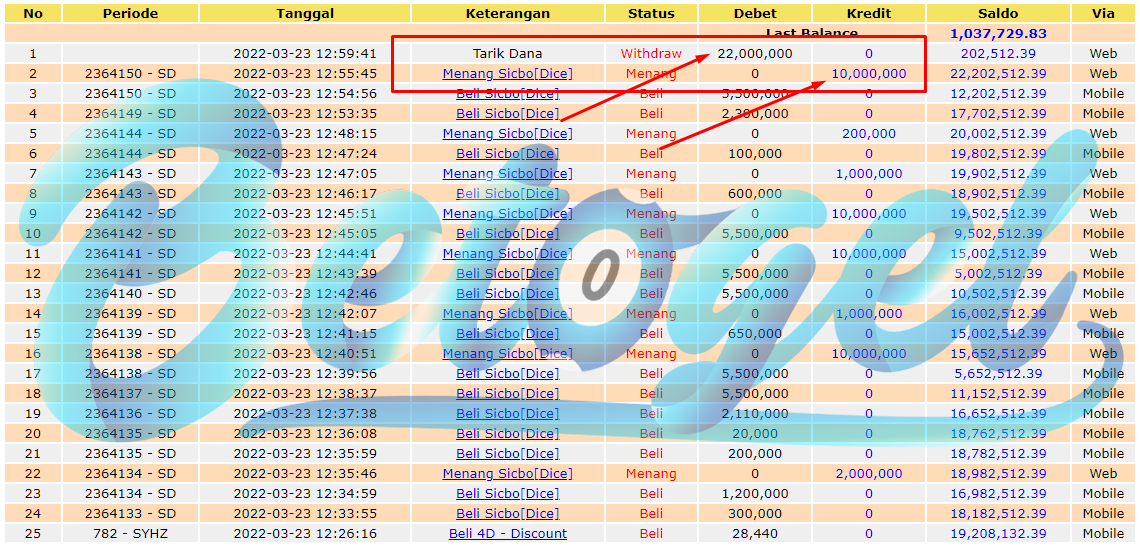Open Beli Sicbo[Dice] link at 12:53:35
1140x546 pixels.
[x=507, y=113]
